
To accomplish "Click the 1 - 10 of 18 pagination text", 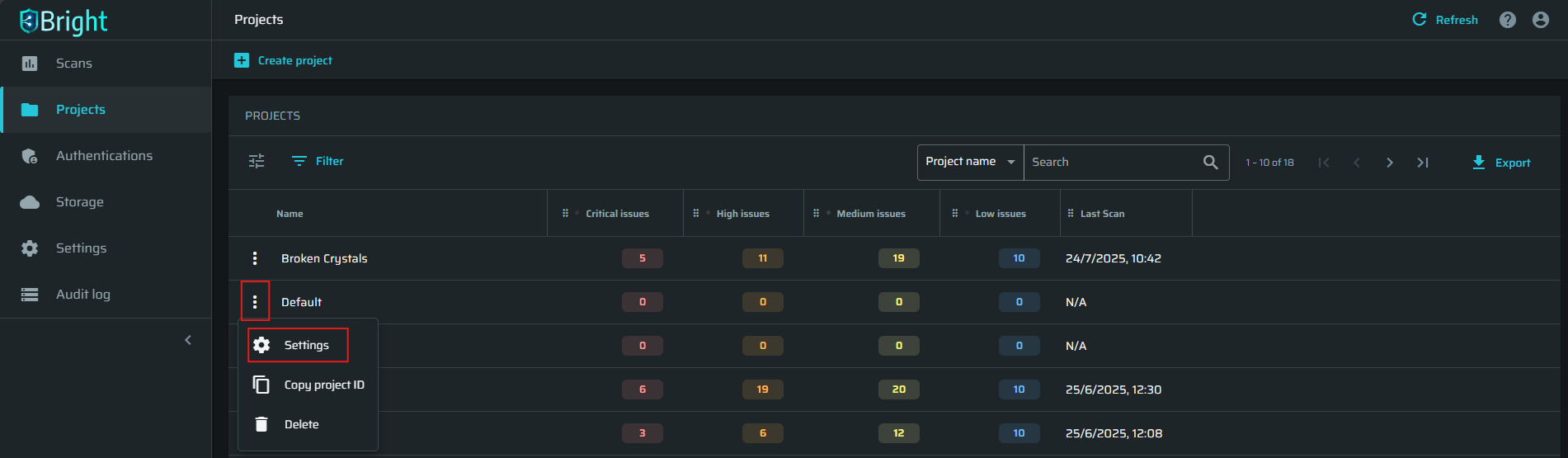I will click(x=1269, y=163).
